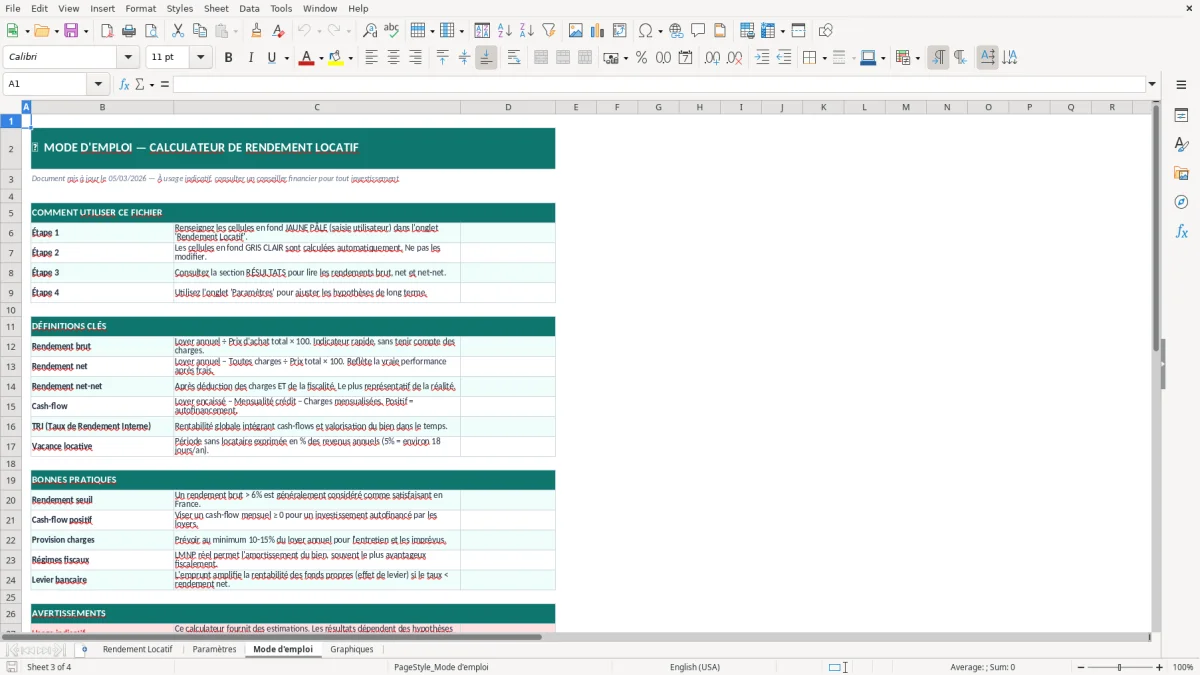The image size is (1200, 675).
Task: Open the font color dropdown arrow
Action: tap(320, 58)
